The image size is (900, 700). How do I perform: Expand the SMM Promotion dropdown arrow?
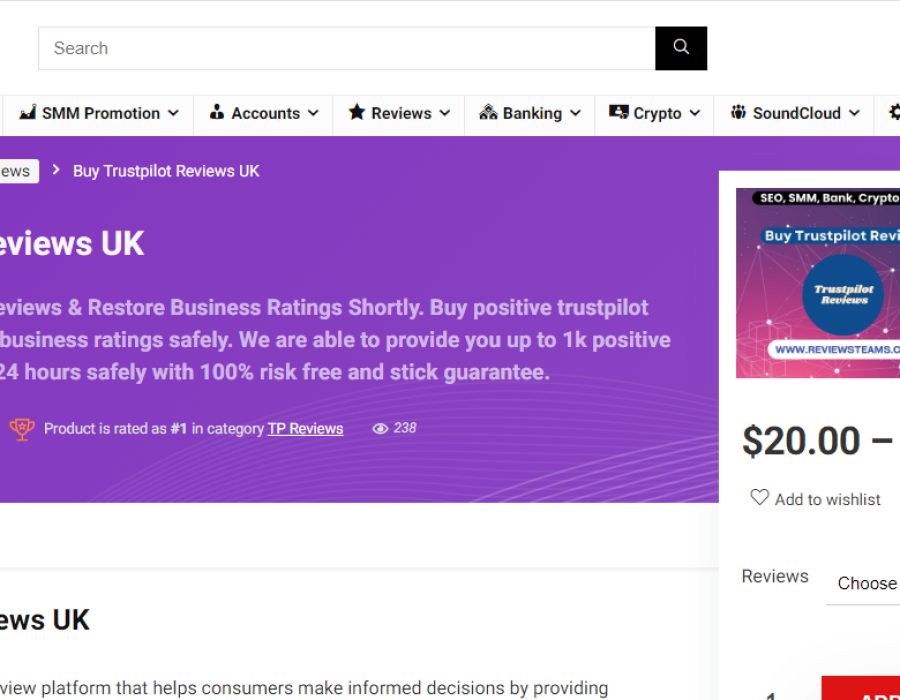point(174,114)
